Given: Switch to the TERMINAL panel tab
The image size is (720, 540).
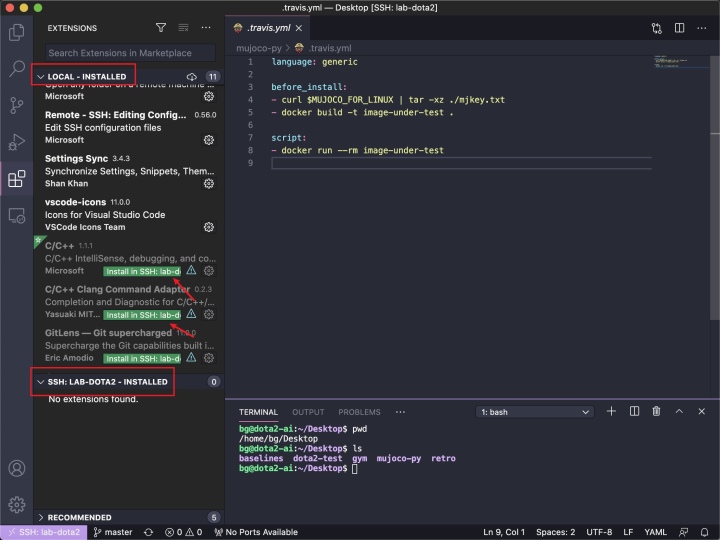Looking at the screenshot, I should coord(258,412).
